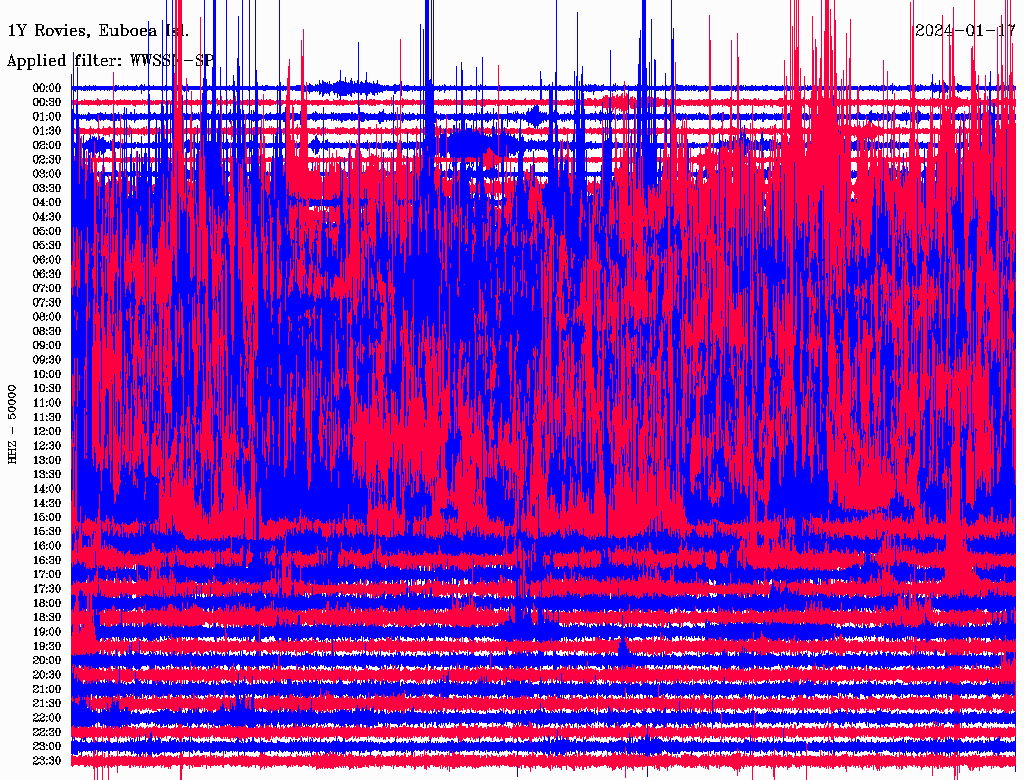Screen dimensions: 1024x780
Task: Click the 15:30 time label
Action: [47, 532]
